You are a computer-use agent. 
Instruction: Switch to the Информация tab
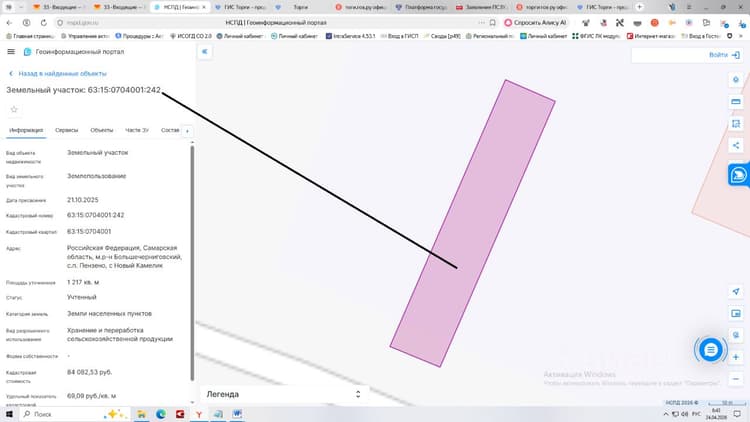pos(26,130)
